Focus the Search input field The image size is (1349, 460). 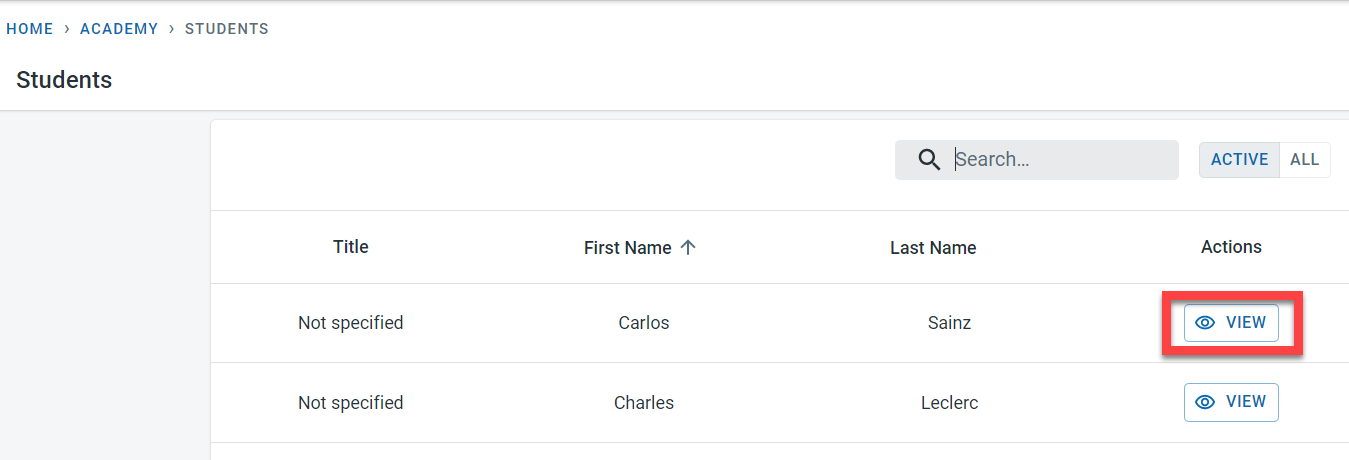(x=1060, y=160)
